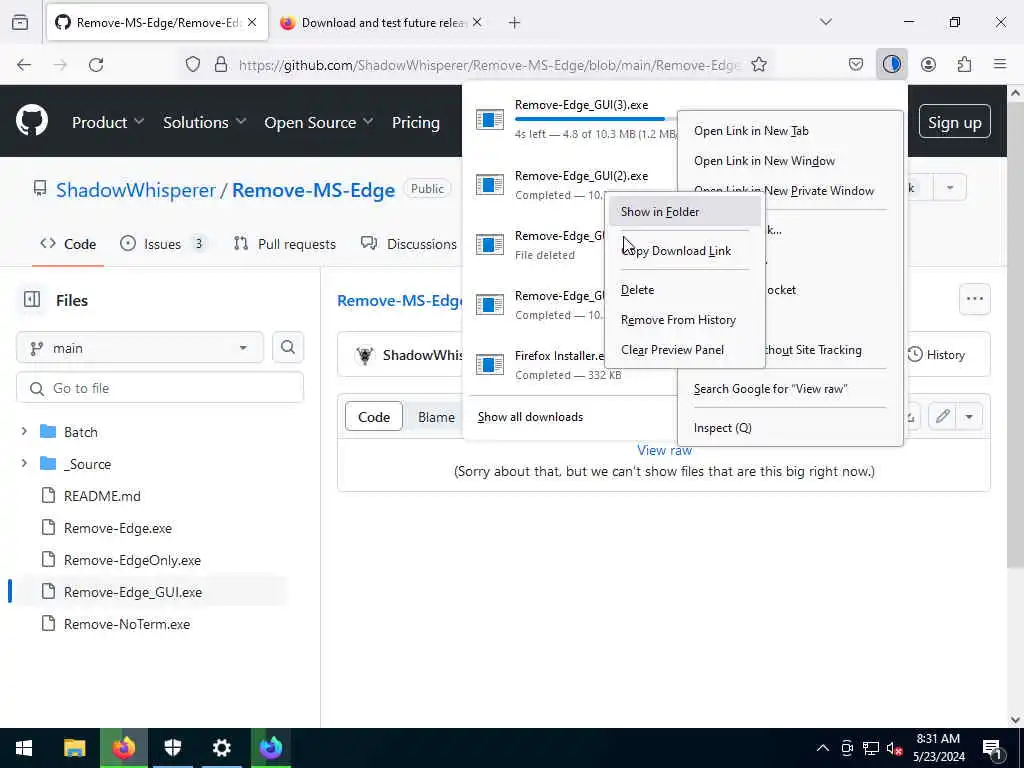Show hidden system tray icons

click(x=823, y=748)
